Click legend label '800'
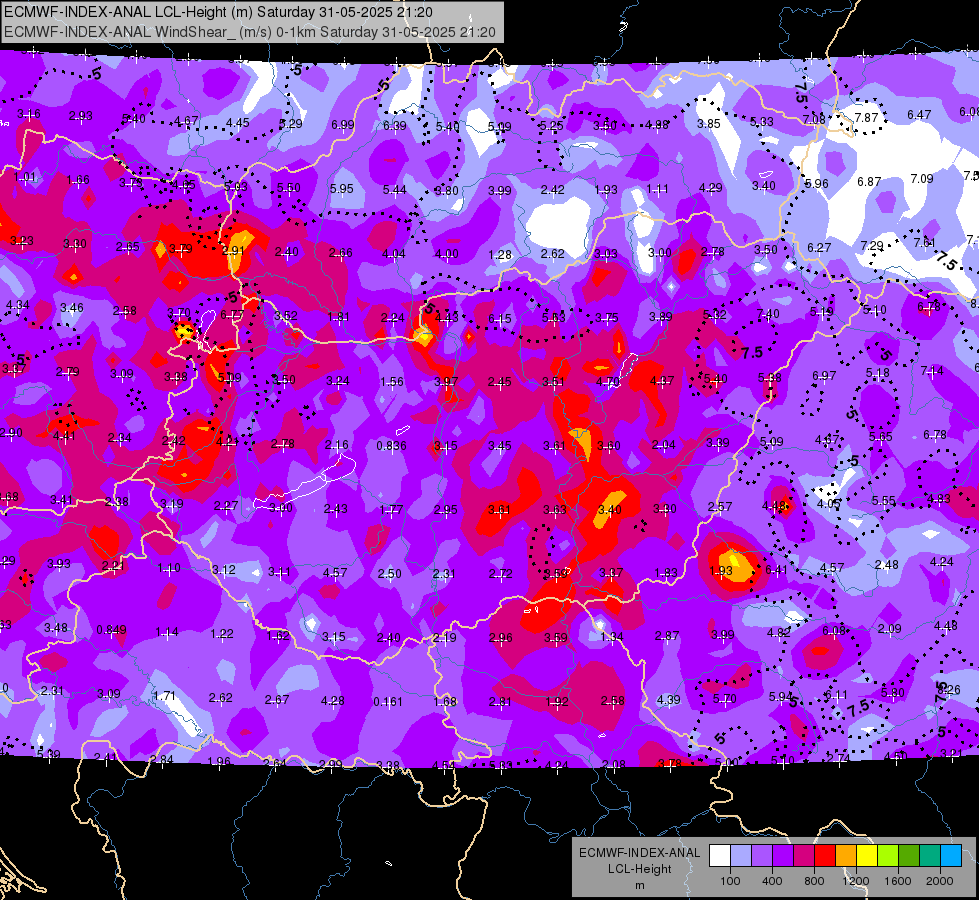 pos(814,881)
